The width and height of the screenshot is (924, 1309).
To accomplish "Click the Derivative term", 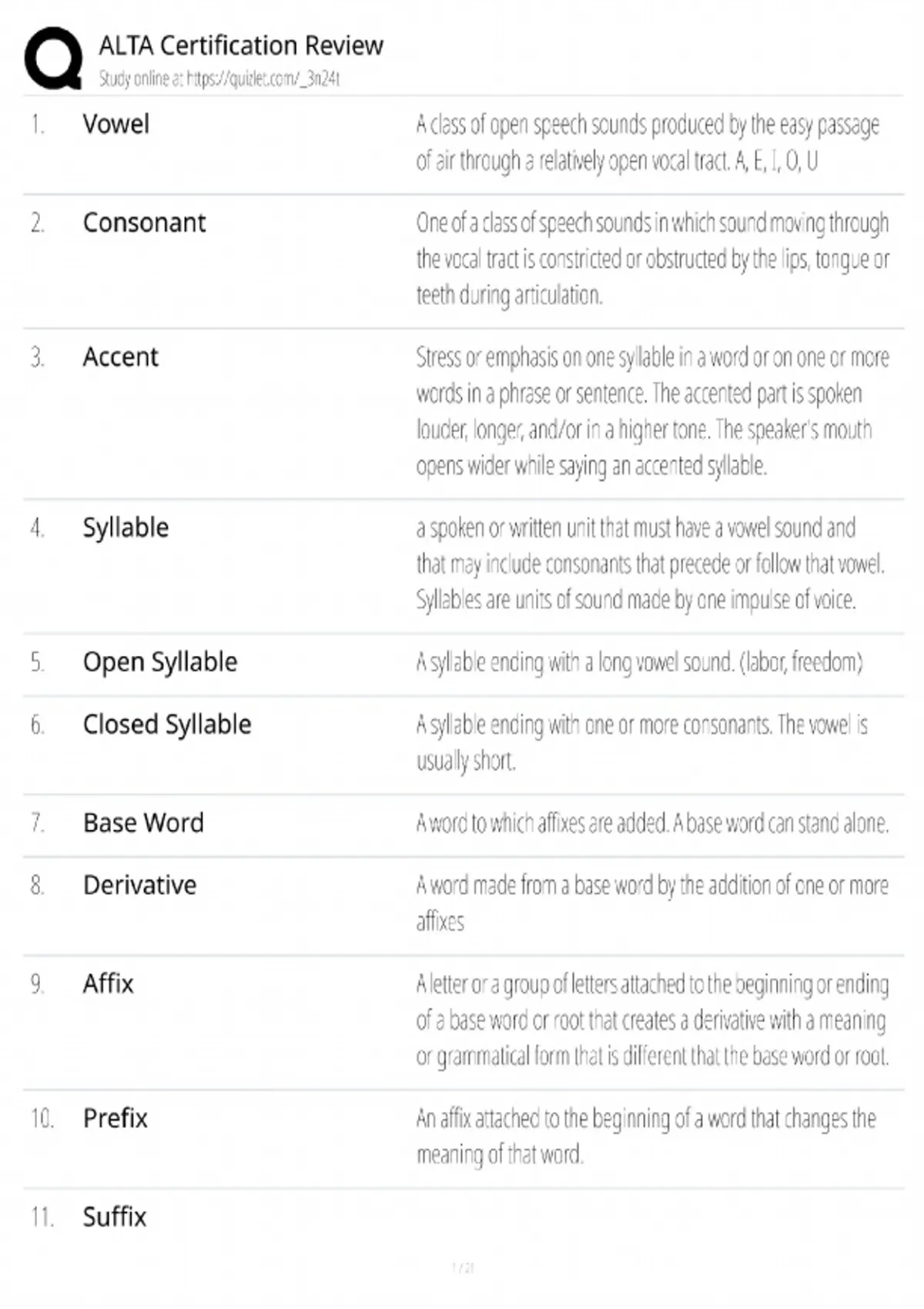I will [x=139, y=885].
